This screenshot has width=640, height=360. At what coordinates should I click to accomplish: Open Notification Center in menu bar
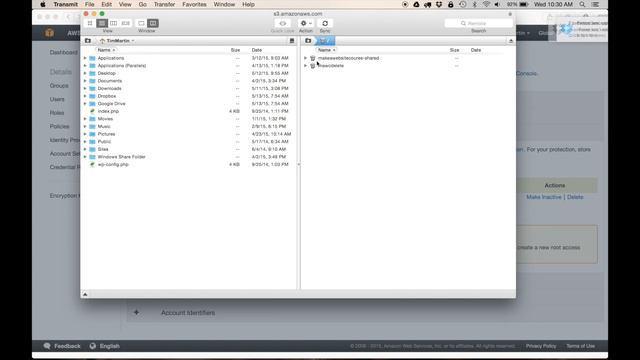tap(596, 4)
